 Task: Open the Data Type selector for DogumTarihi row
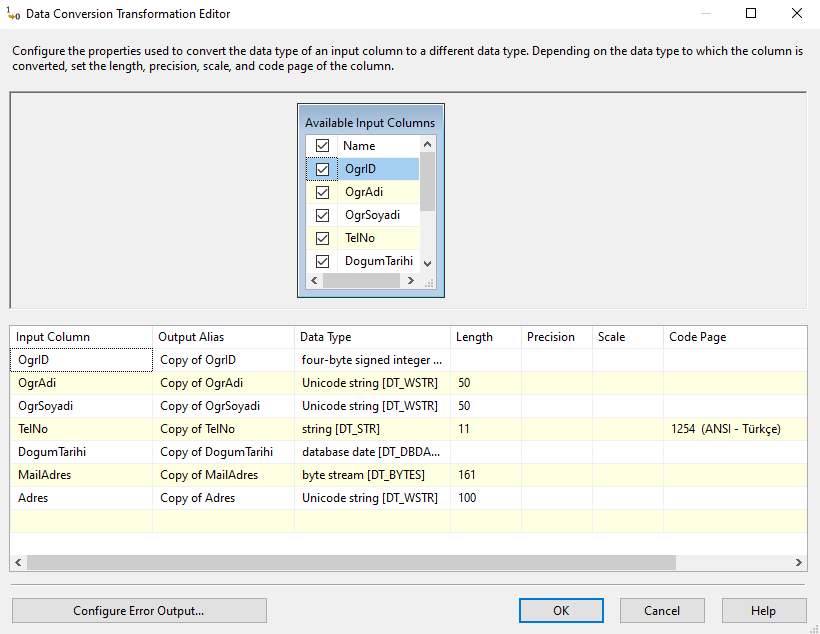click(x=372, y=451)
